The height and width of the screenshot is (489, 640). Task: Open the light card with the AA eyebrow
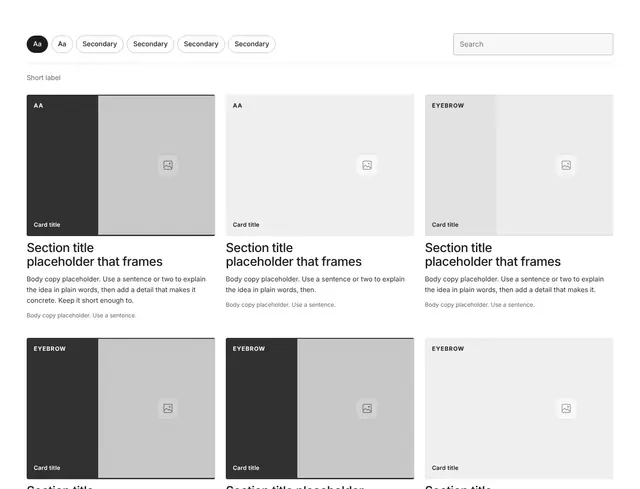click(320, 165)
